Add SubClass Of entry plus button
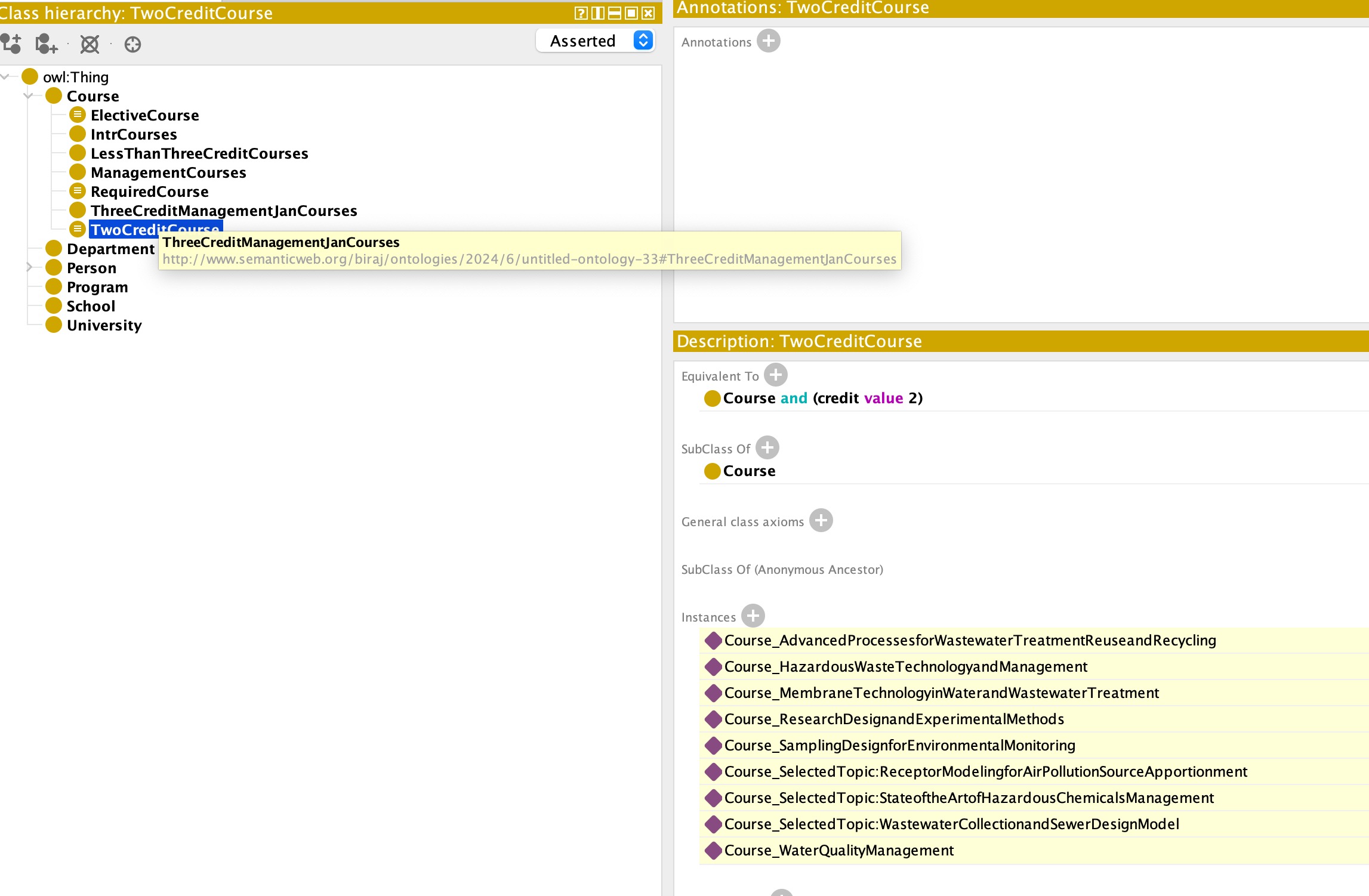Image resolution: width=1369 pixels, height=896 pixels. tap(767, 448)
